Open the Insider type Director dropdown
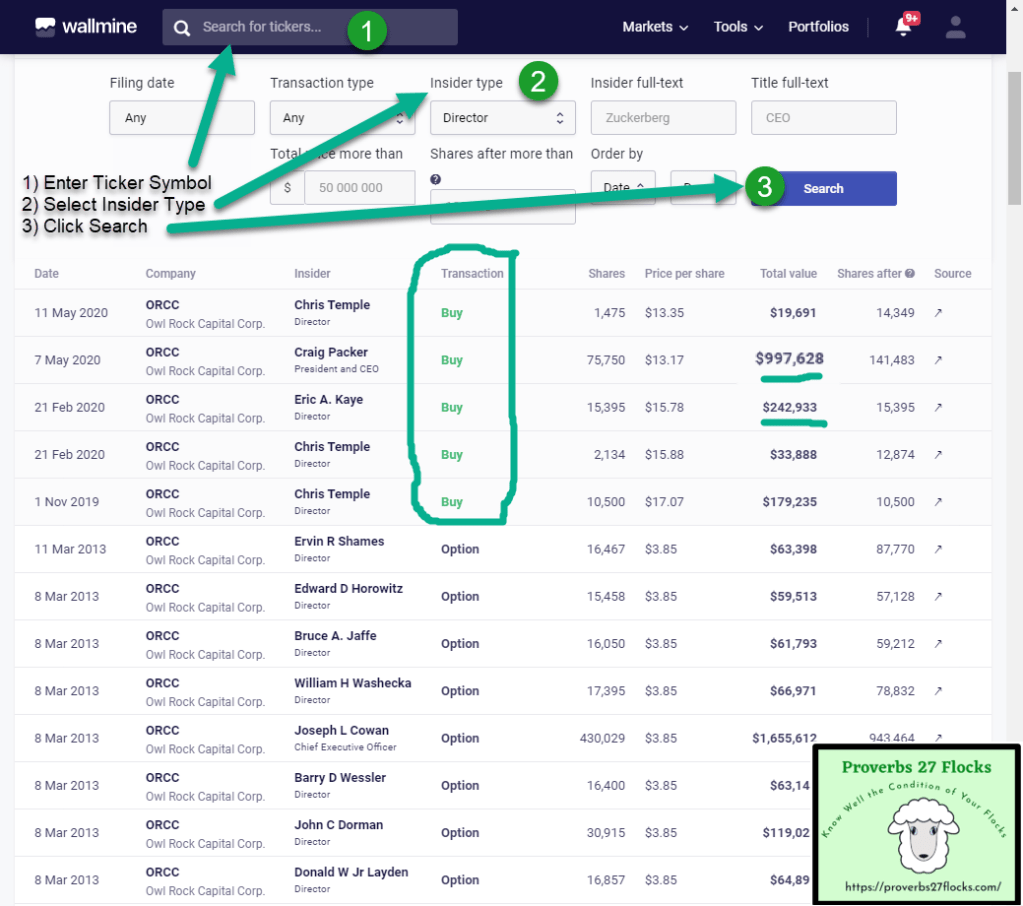 coord(502,118)
